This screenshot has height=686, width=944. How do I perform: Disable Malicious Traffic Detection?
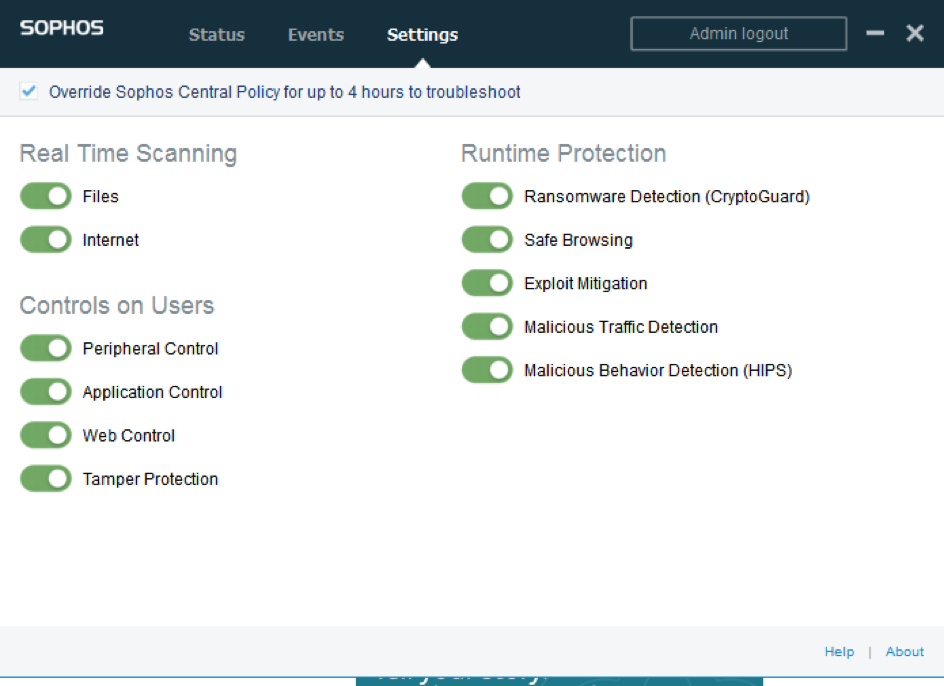point(487,327)
